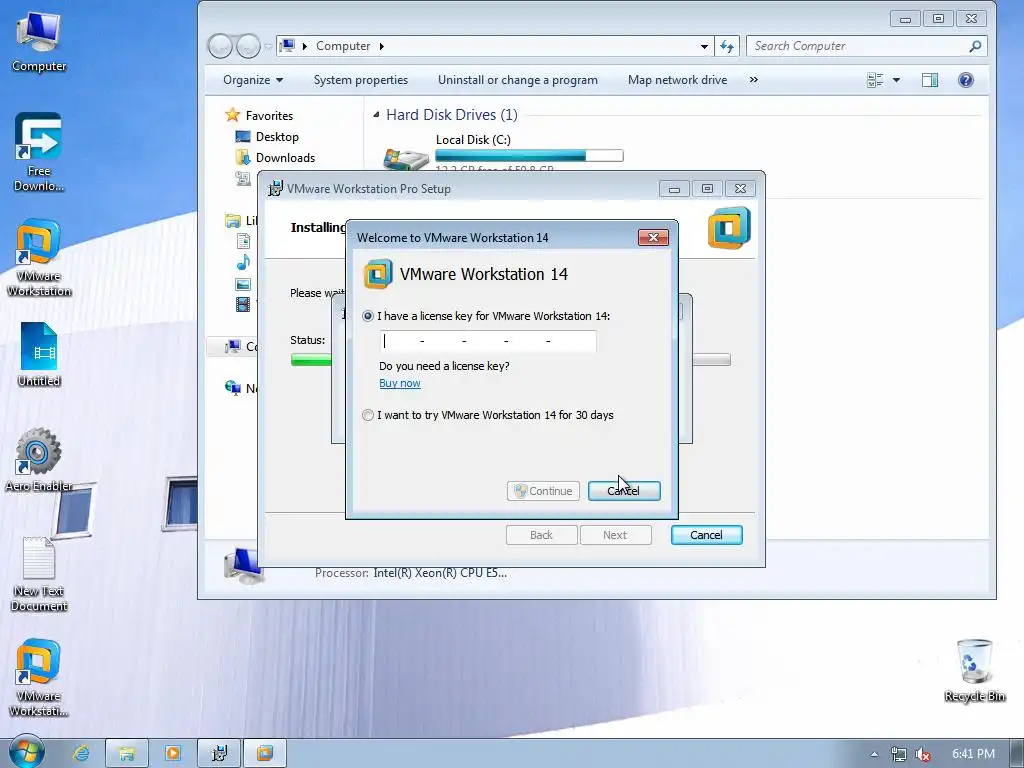Select the Computer breadcrumb in address bar
Screen dimensions: 1024x768
coord(343,46)
